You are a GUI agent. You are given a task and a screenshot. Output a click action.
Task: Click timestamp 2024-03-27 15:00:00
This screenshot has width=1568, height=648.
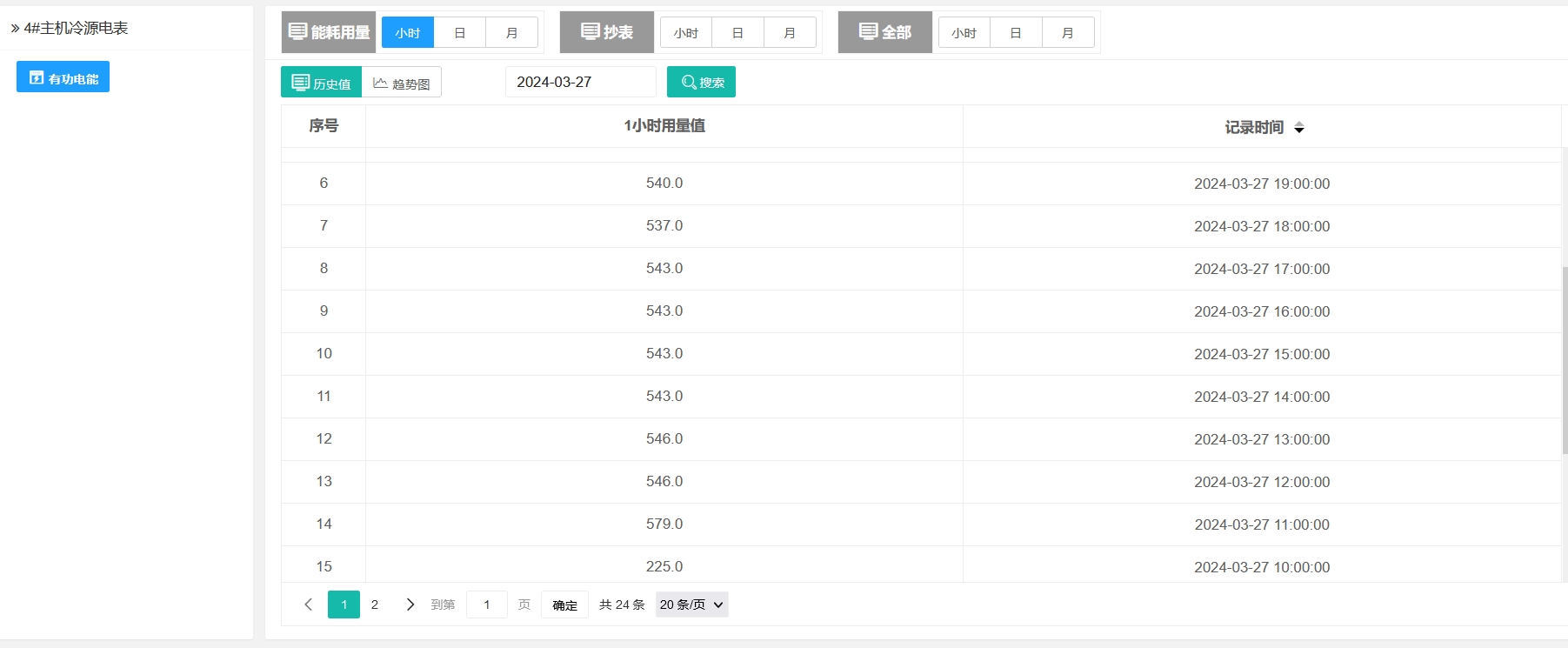pos(1262,354)
